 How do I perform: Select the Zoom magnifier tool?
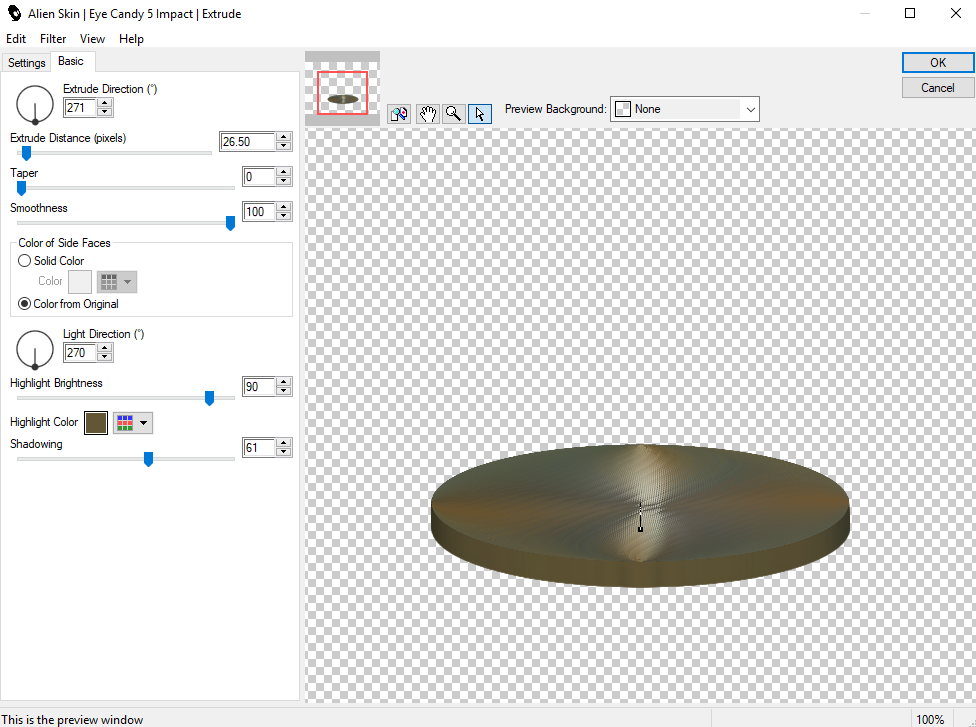click(x=453, y=113)
